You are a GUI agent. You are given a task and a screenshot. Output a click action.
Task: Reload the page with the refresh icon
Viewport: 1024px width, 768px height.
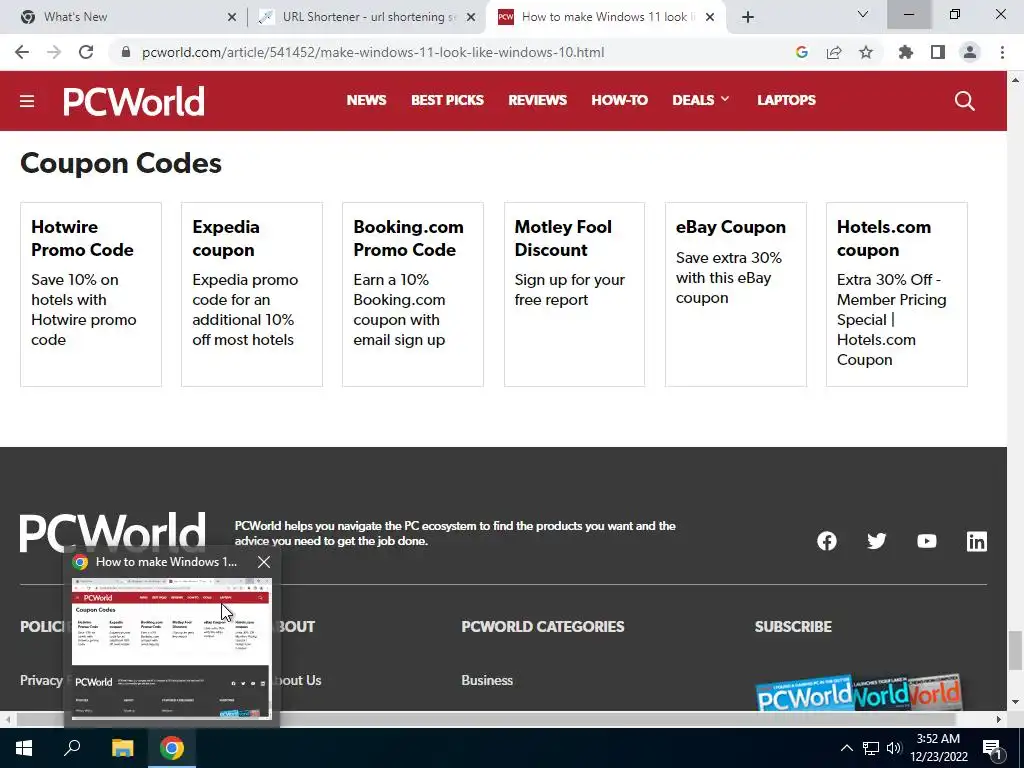point(86,52)
